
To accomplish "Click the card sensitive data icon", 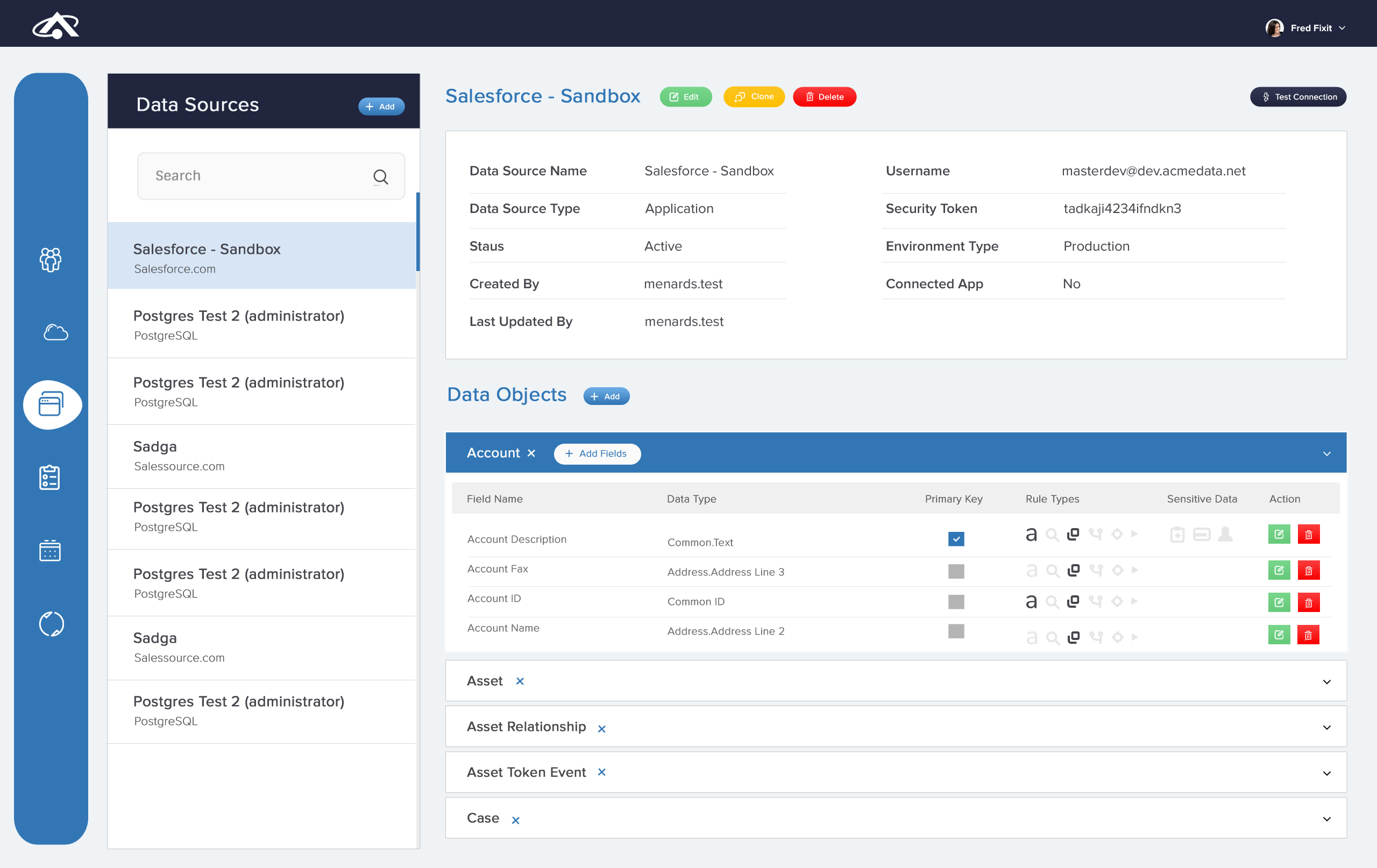I will pyautogui.click(x=1202, y=535).
